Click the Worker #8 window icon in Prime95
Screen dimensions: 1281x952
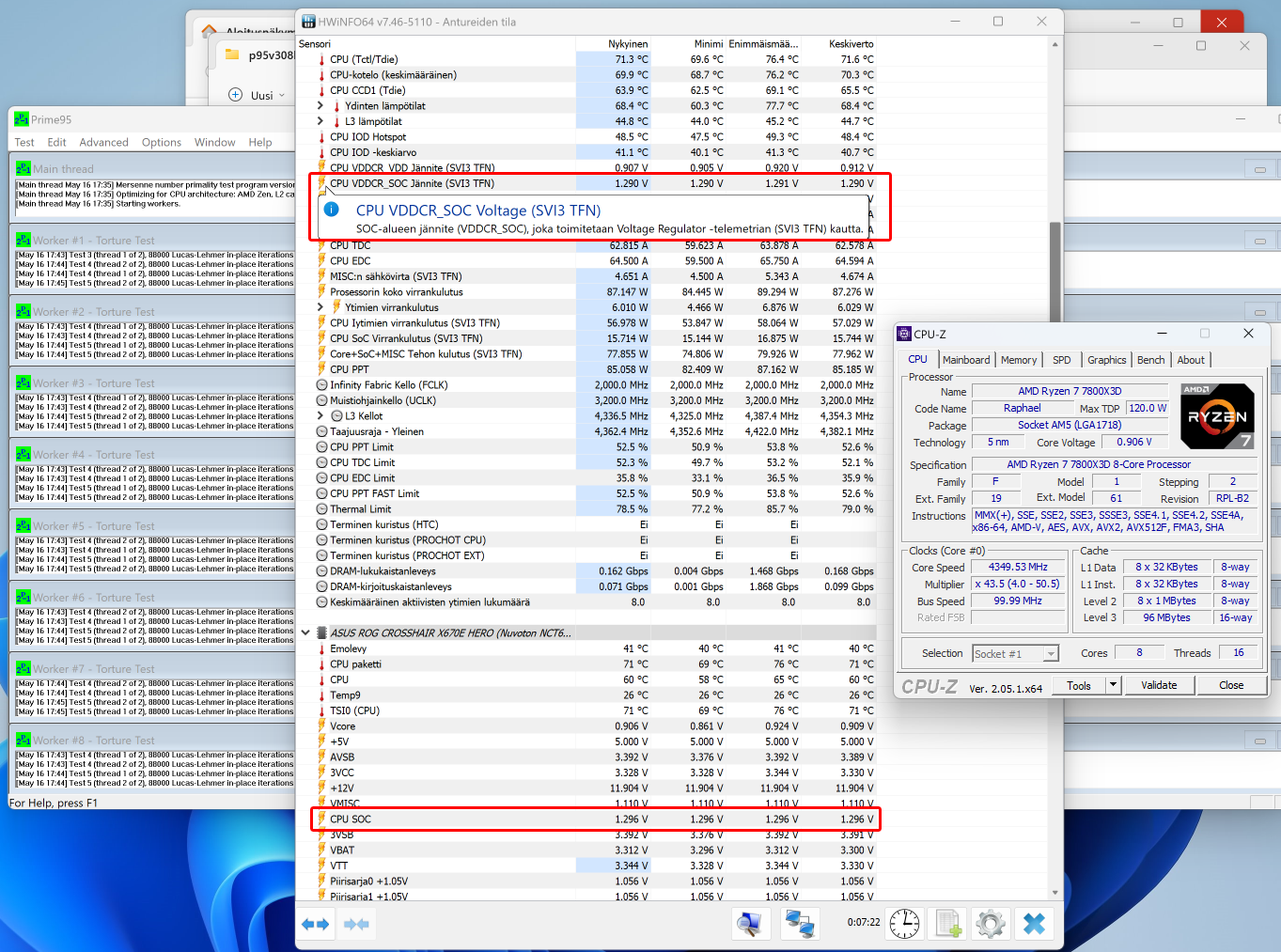pyautogui.click(x=23, y=740)
